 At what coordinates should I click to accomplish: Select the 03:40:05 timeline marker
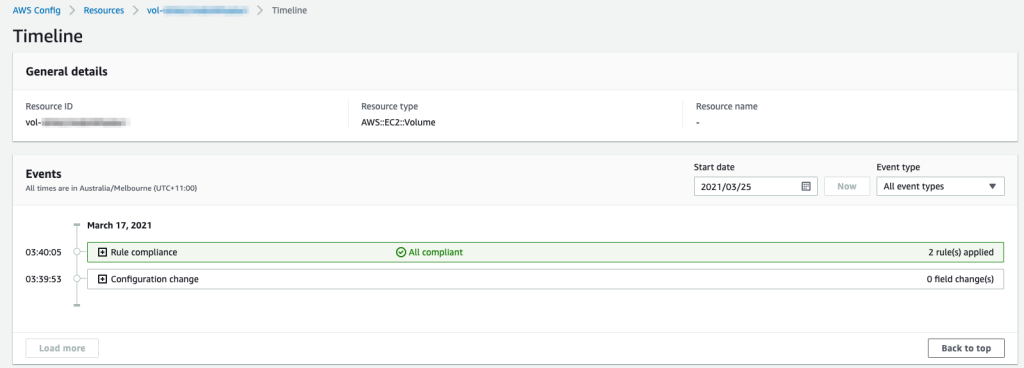pyautogui.click(x=77, y=252)
